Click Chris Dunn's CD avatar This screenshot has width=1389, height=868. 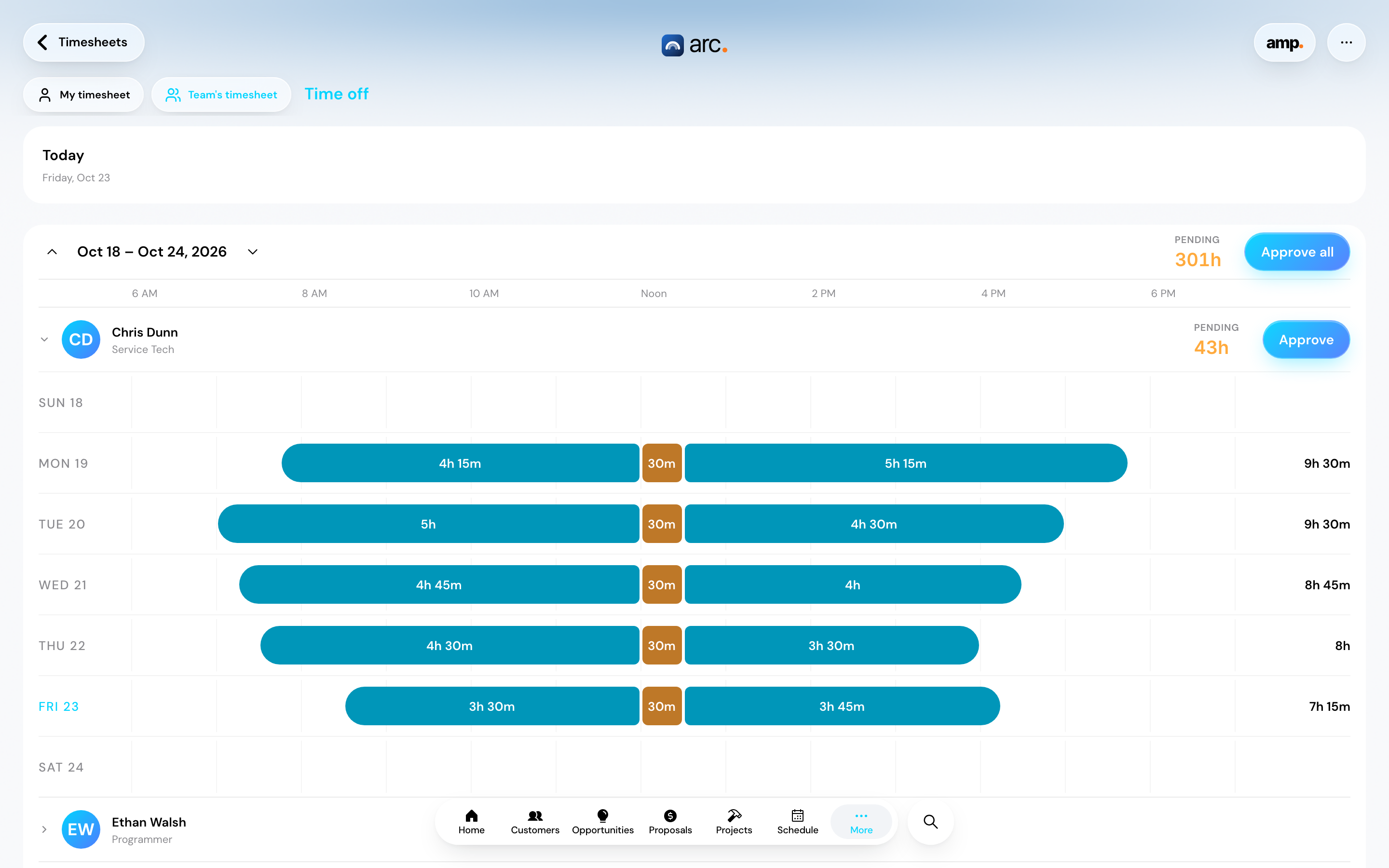(81, 340)
